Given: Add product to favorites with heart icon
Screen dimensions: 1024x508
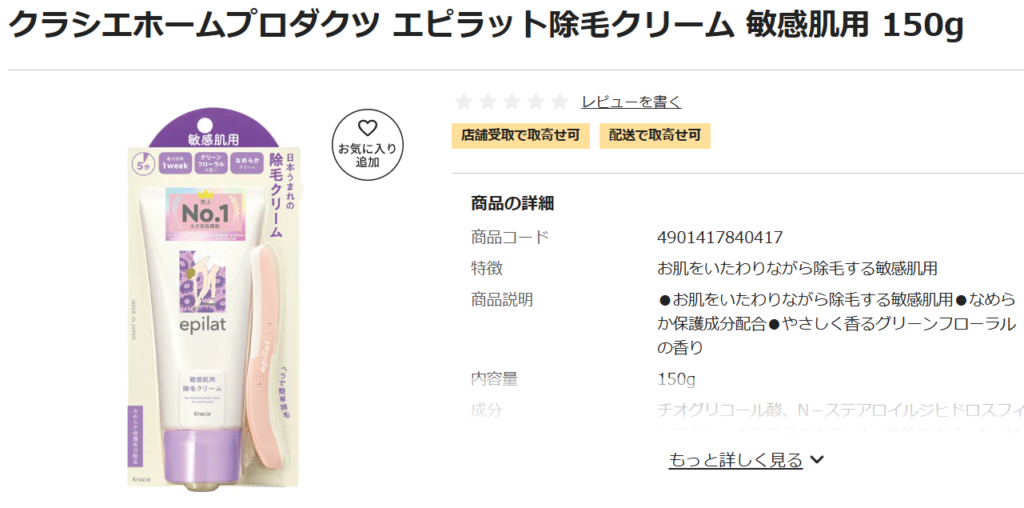Looking at the screenshot, I should click(367, 143).
